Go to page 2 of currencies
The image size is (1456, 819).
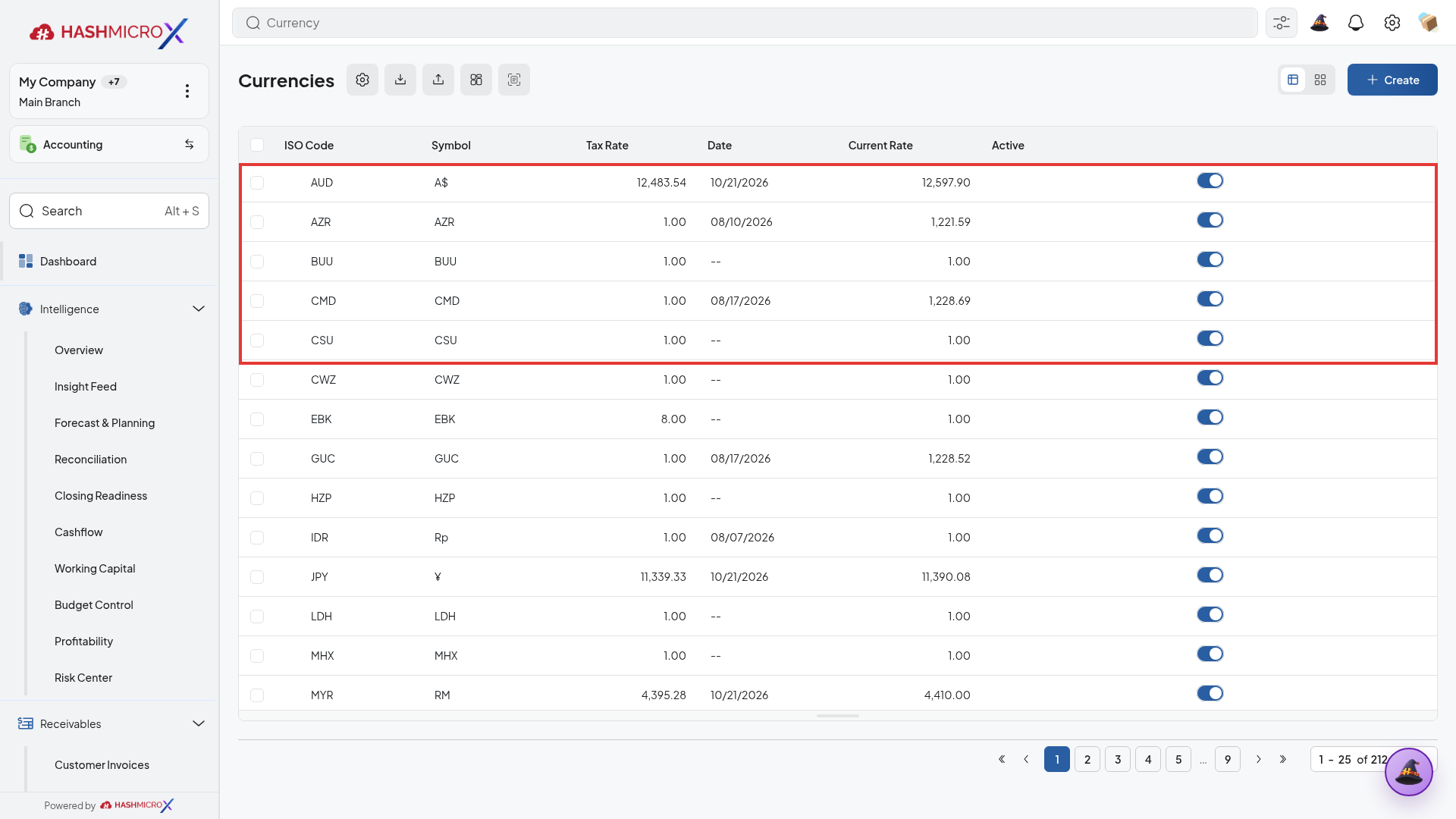click(x=1087, y=759)
